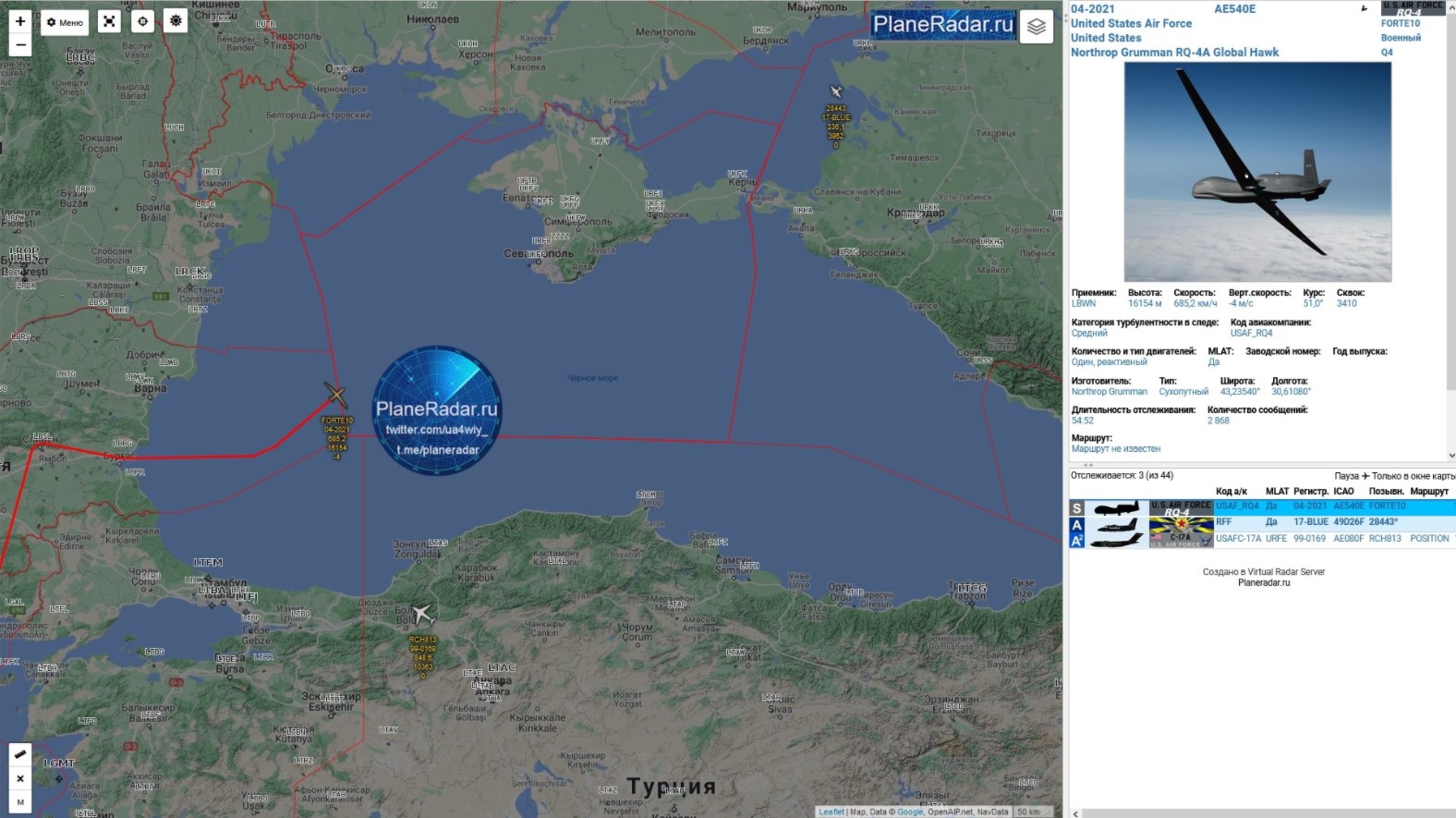
Task: Click the U.S. Air Force RQ-4 header logo
Action: pyautogui.click(x=1412, y=8)
